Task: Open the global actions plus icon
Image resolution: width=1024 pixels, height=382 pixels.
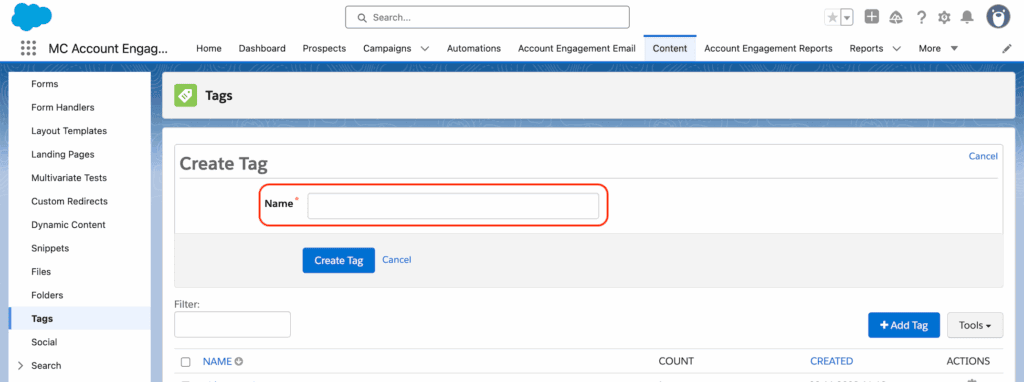Action: coord(872,17)
